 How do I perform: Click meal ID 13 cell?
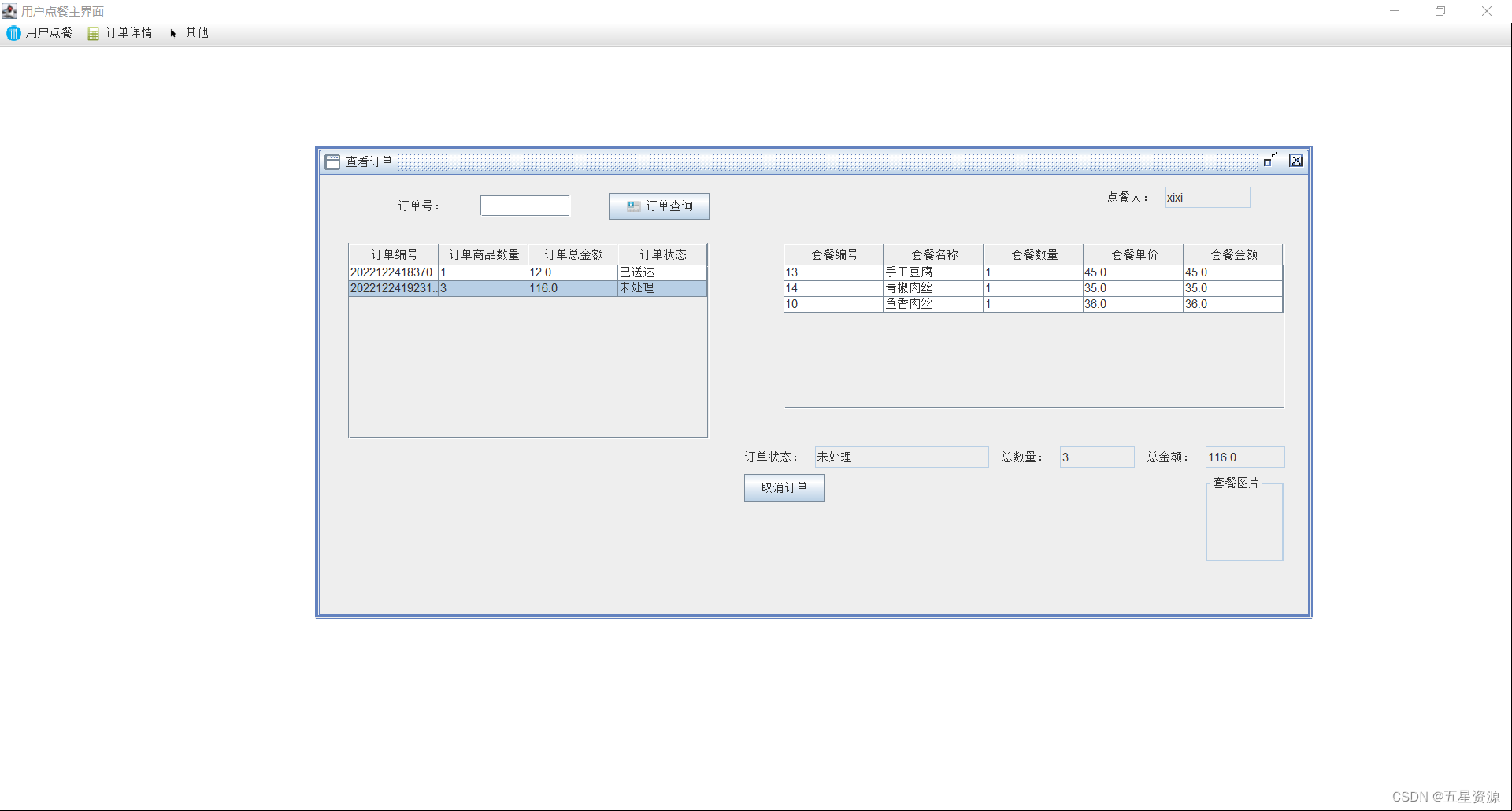coord(833,272)
